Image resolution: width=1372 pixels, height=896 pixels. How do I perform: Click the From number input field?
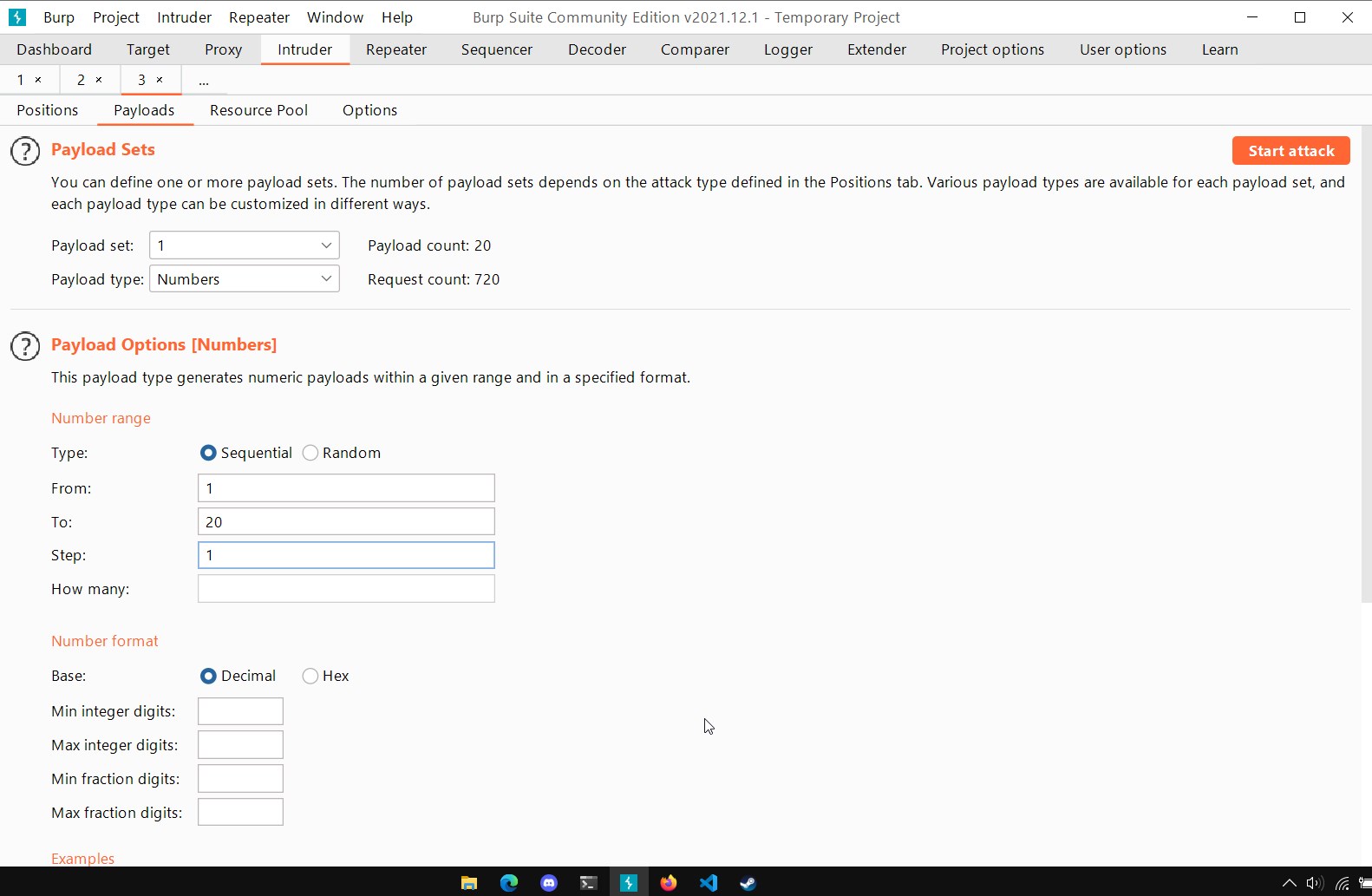tap(346, 488)
